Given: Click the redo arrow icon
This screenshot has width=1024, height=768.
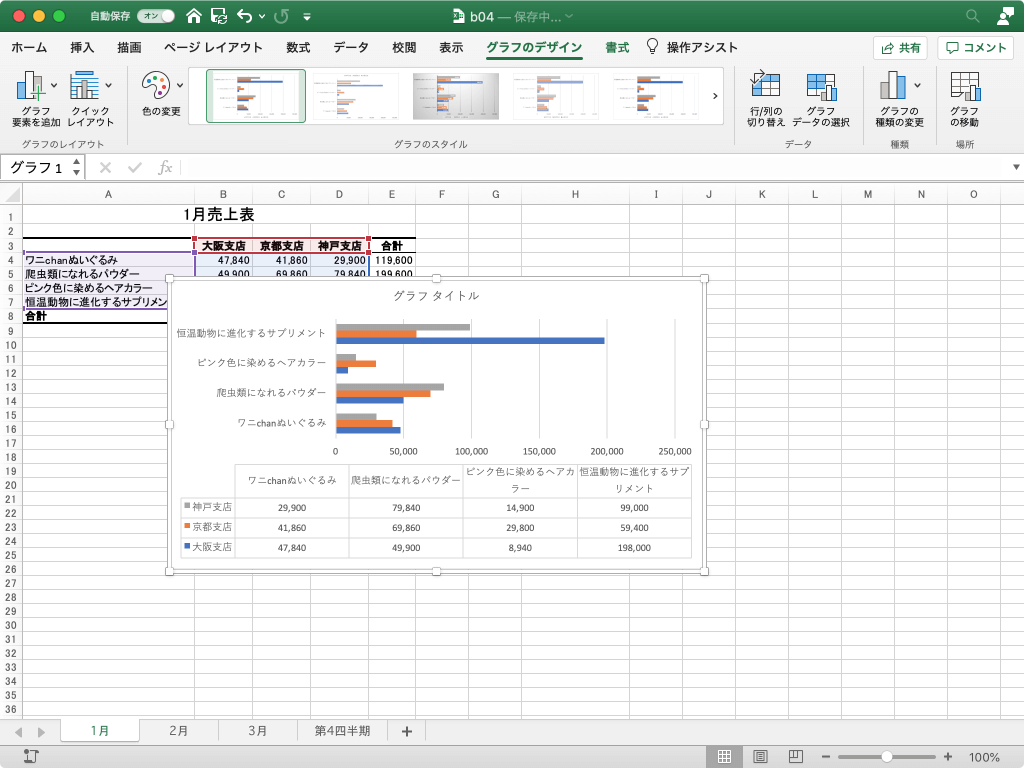Looking at the screenshot, I should coord(281,16).
